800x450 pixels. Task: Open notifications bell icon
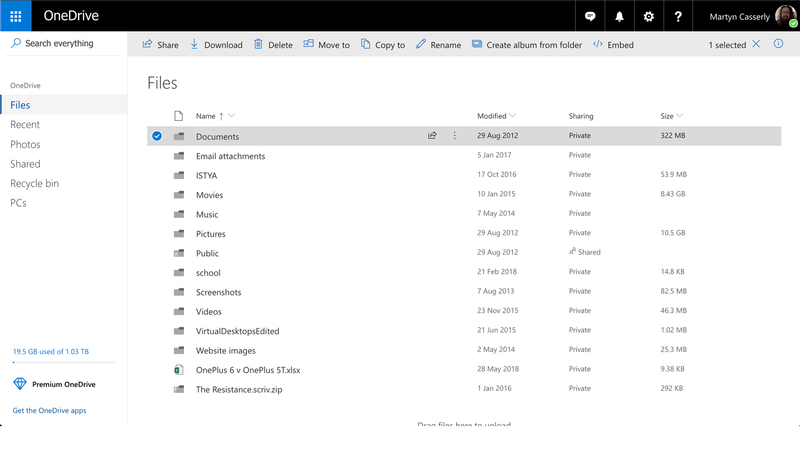pyautogui.click(x=619, y=16)
